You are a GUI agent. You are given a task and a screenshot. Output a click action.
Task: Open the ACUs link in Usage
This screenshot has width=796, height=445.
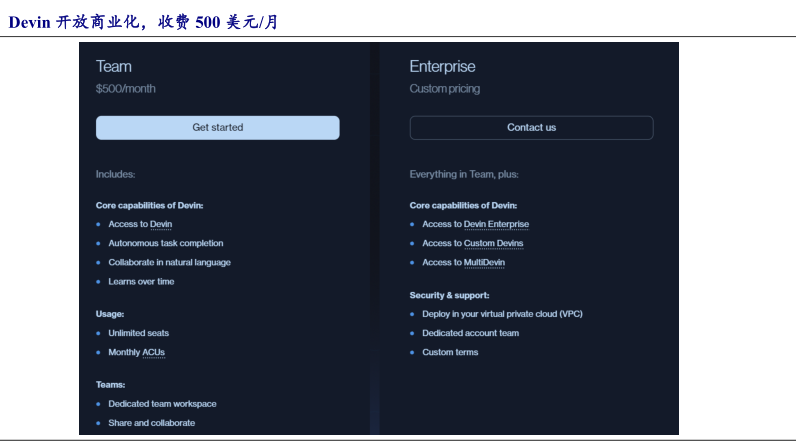pos(153,352)
